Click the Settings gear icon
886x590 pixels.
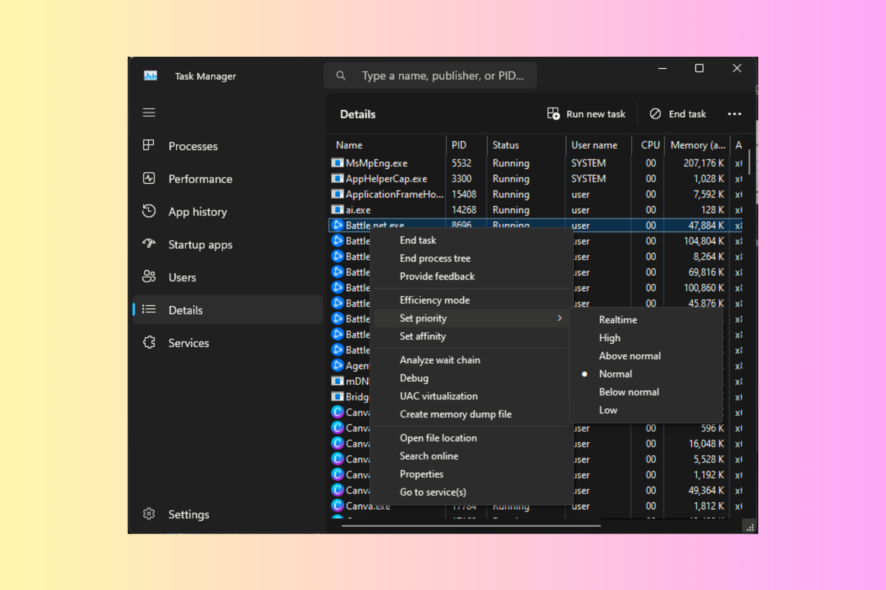click(149, 514)
